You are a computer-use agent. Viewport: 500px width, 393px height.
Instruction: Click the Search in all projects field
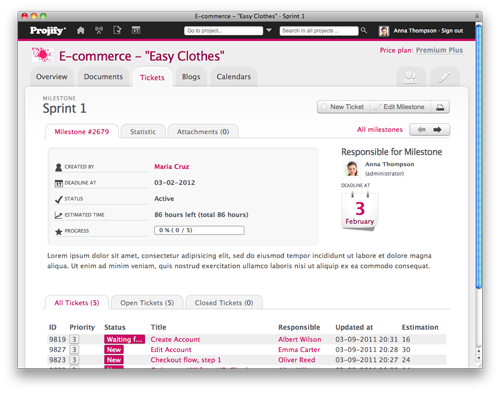coord(319,31)
